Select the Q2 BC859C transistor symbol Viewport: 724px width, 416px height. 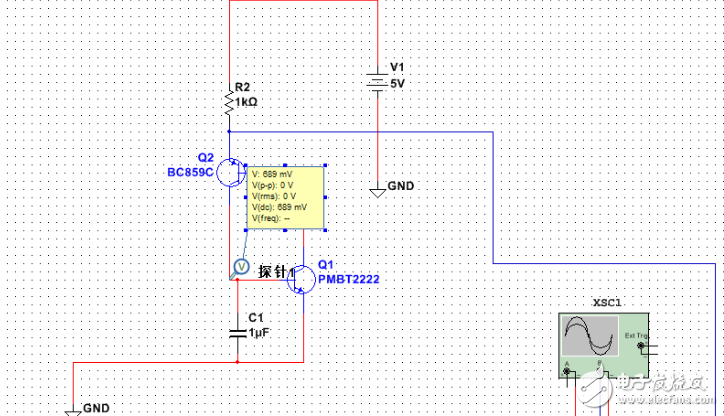pyautogui.click(x=231, y=173)
